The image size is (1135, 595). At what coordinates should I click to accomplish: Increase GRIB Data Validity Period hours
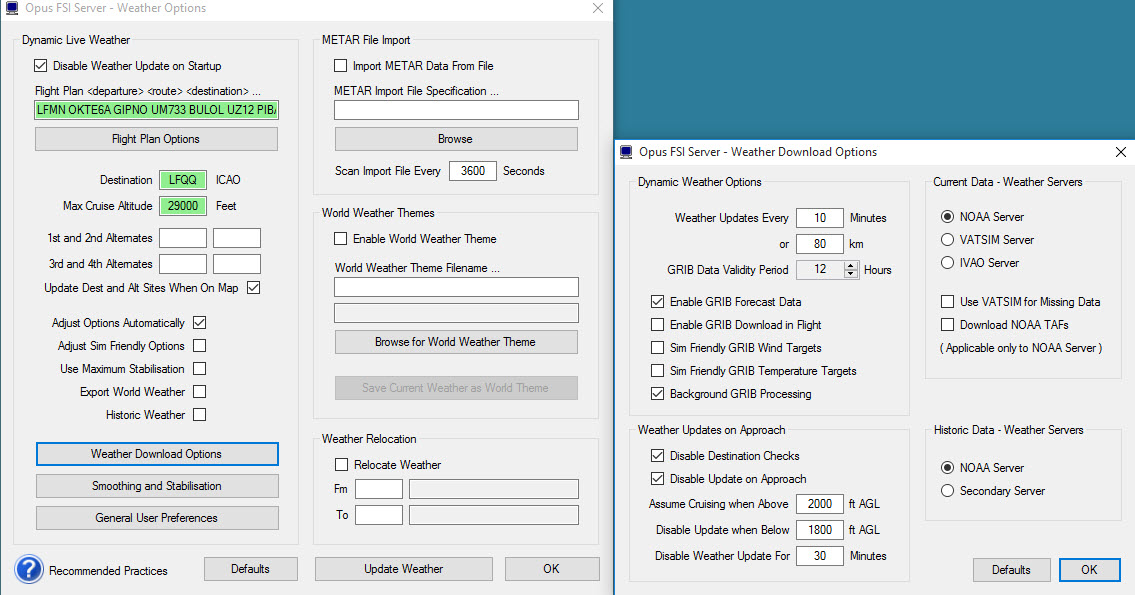click(x=851, y=266)
